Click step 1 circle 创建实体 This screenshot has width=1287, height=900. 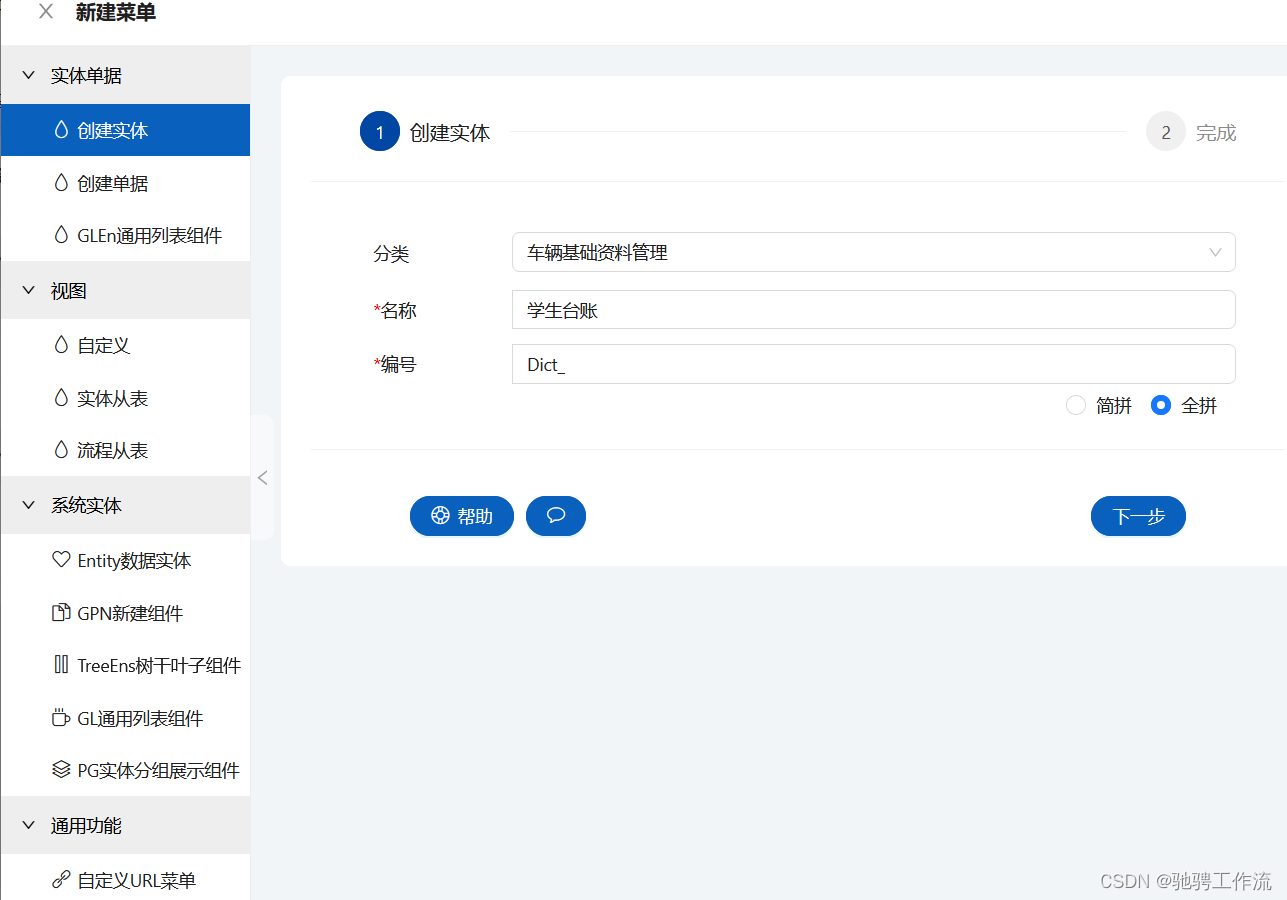(380, 131)
